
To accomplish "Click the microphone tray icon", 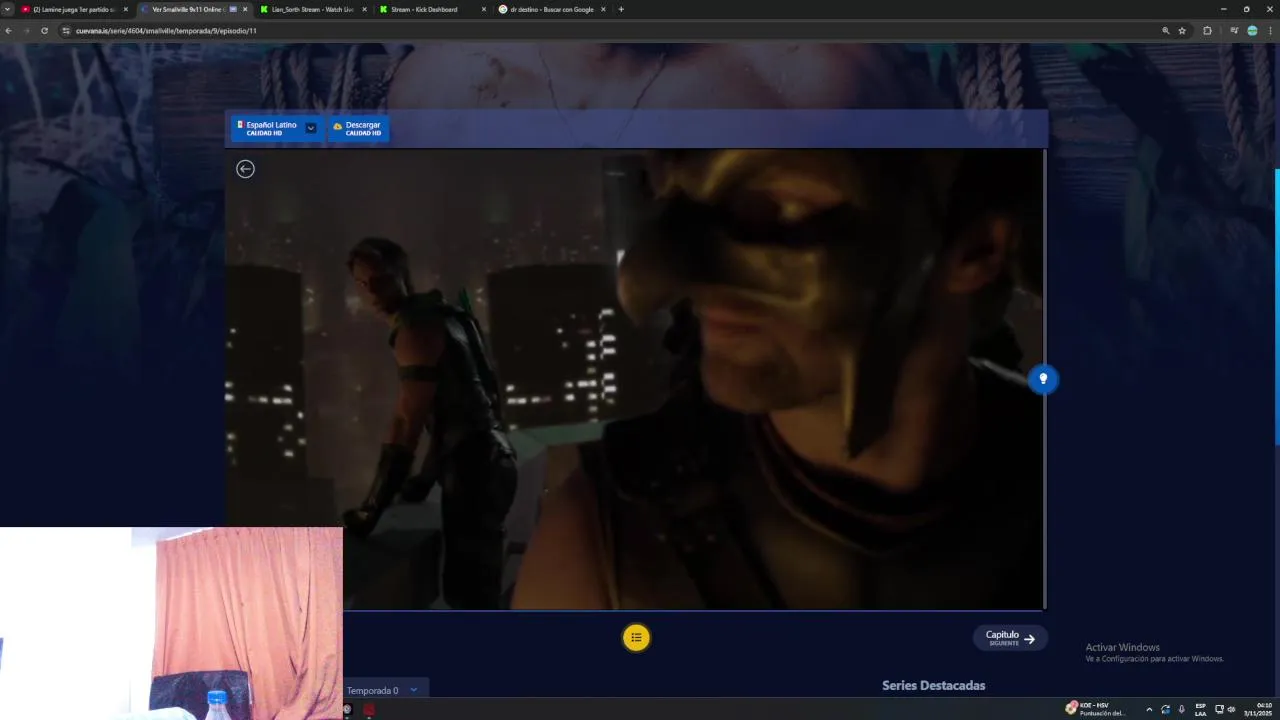I will click(1181, 709).
